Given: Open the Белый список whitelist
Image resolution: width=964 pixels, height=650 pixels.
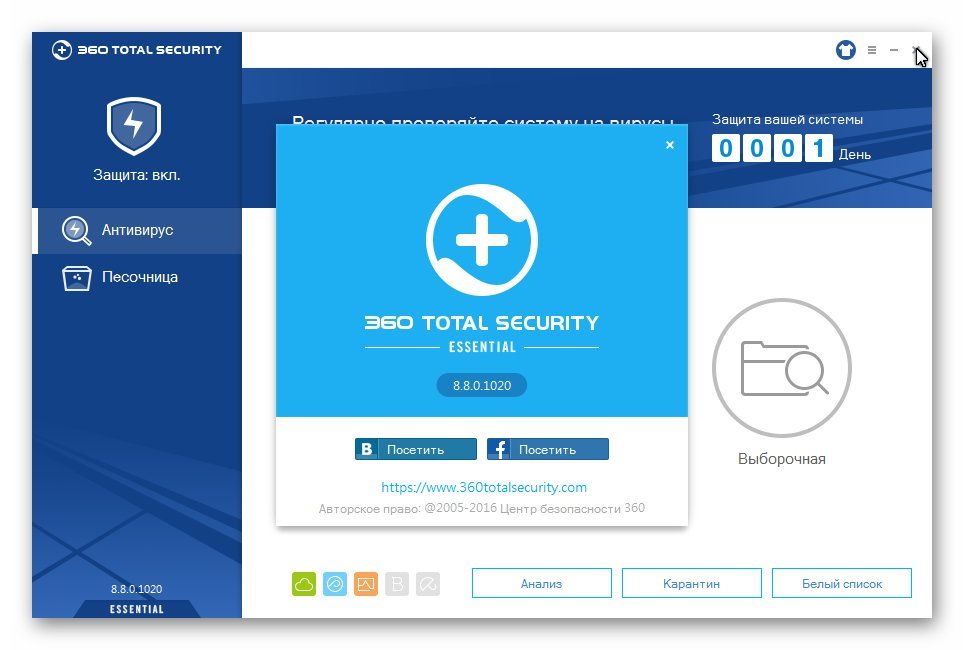Looking at the screenshot, I should coord(842,584).
